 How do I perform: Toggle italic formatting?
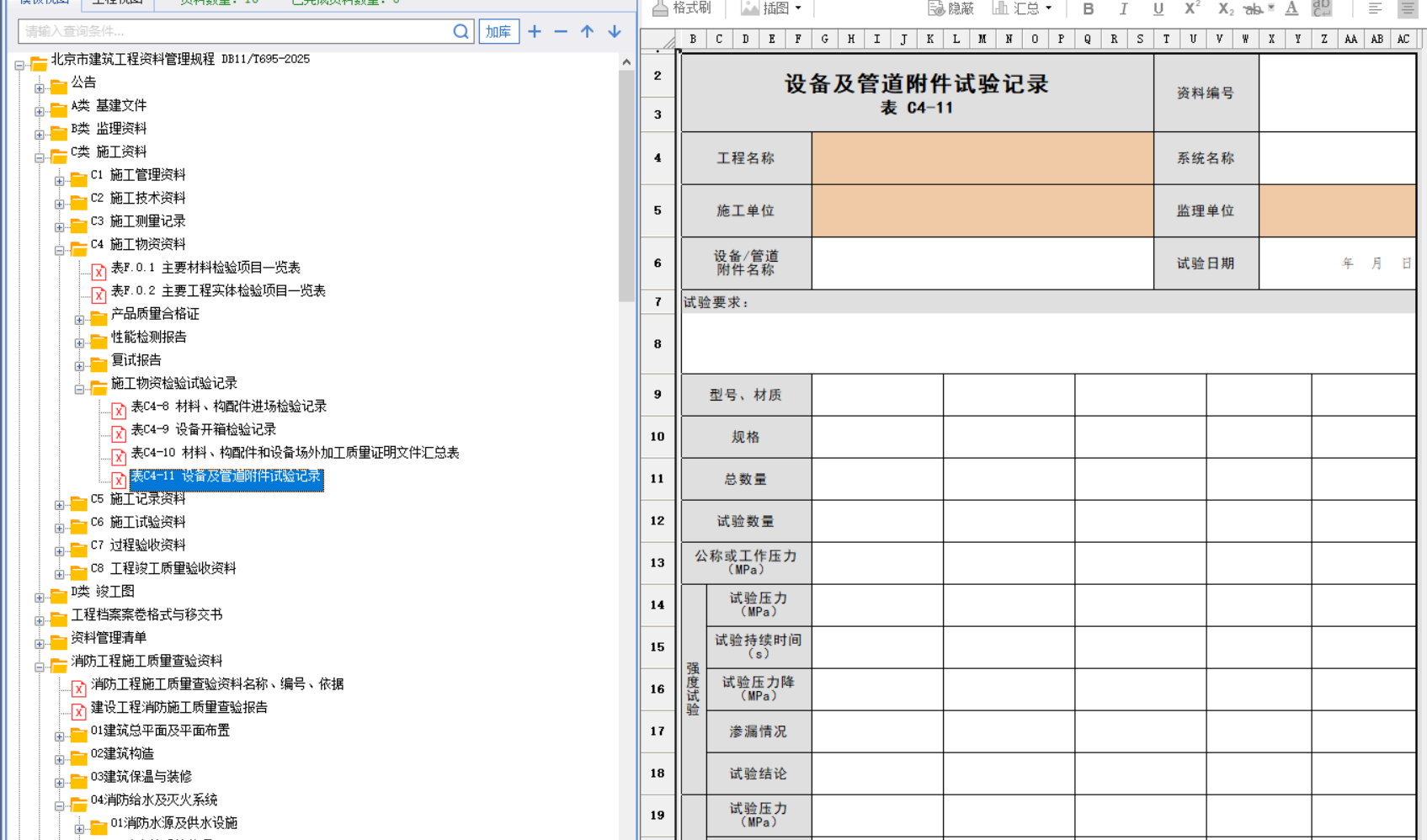point(1123,8)
